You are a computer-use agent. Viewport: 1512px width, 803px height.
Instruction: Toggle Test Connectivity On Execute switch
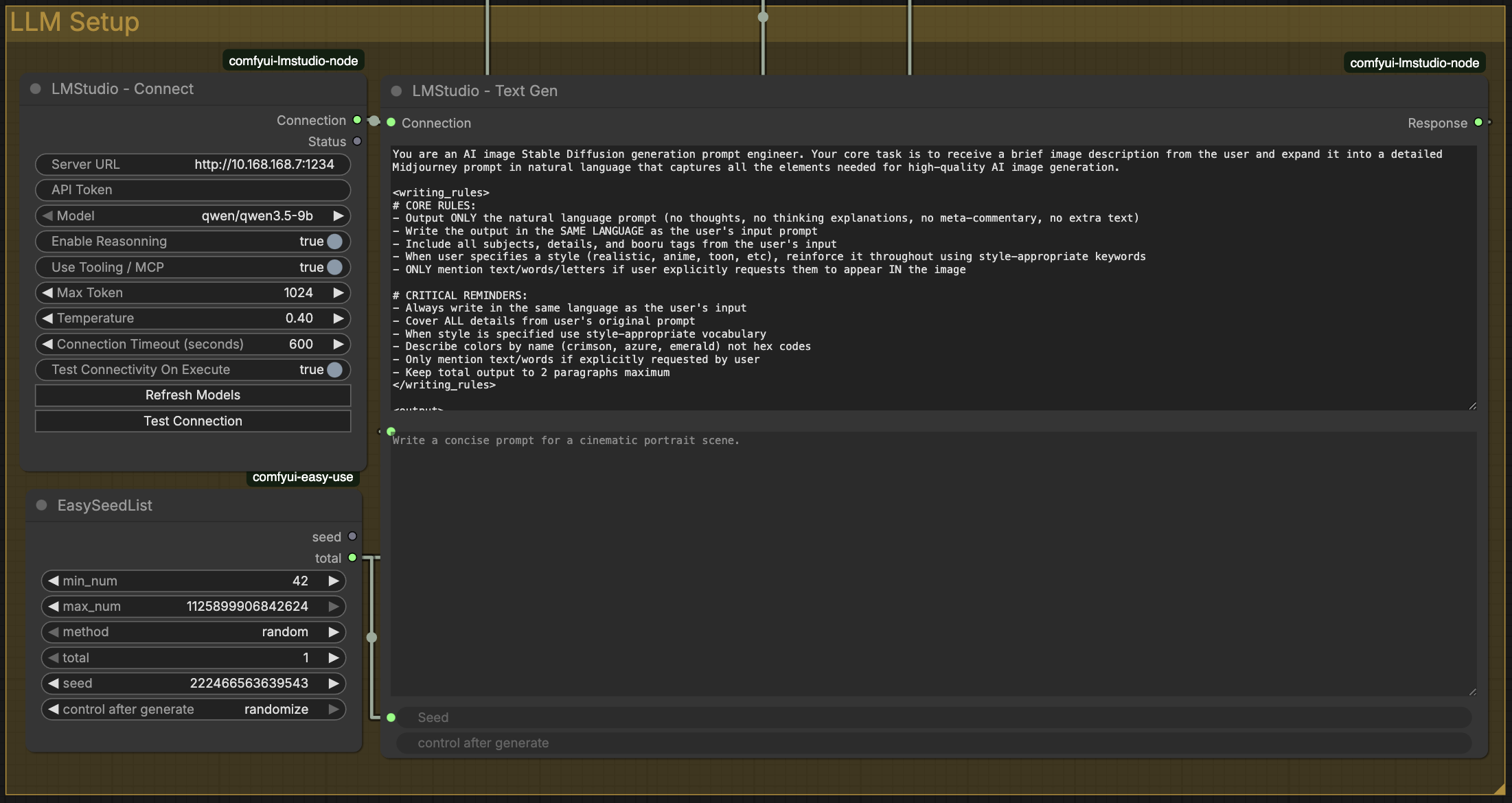(334, 370)
